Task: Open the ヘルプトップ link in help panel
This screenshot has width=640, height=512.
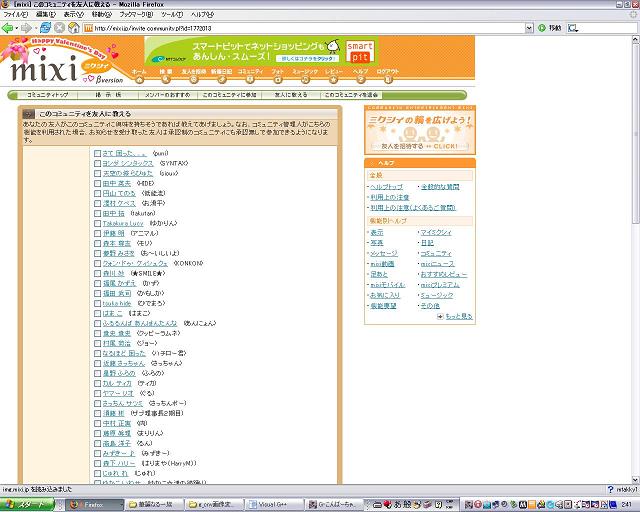Action: pyautogui.click(x=386, y=187)
